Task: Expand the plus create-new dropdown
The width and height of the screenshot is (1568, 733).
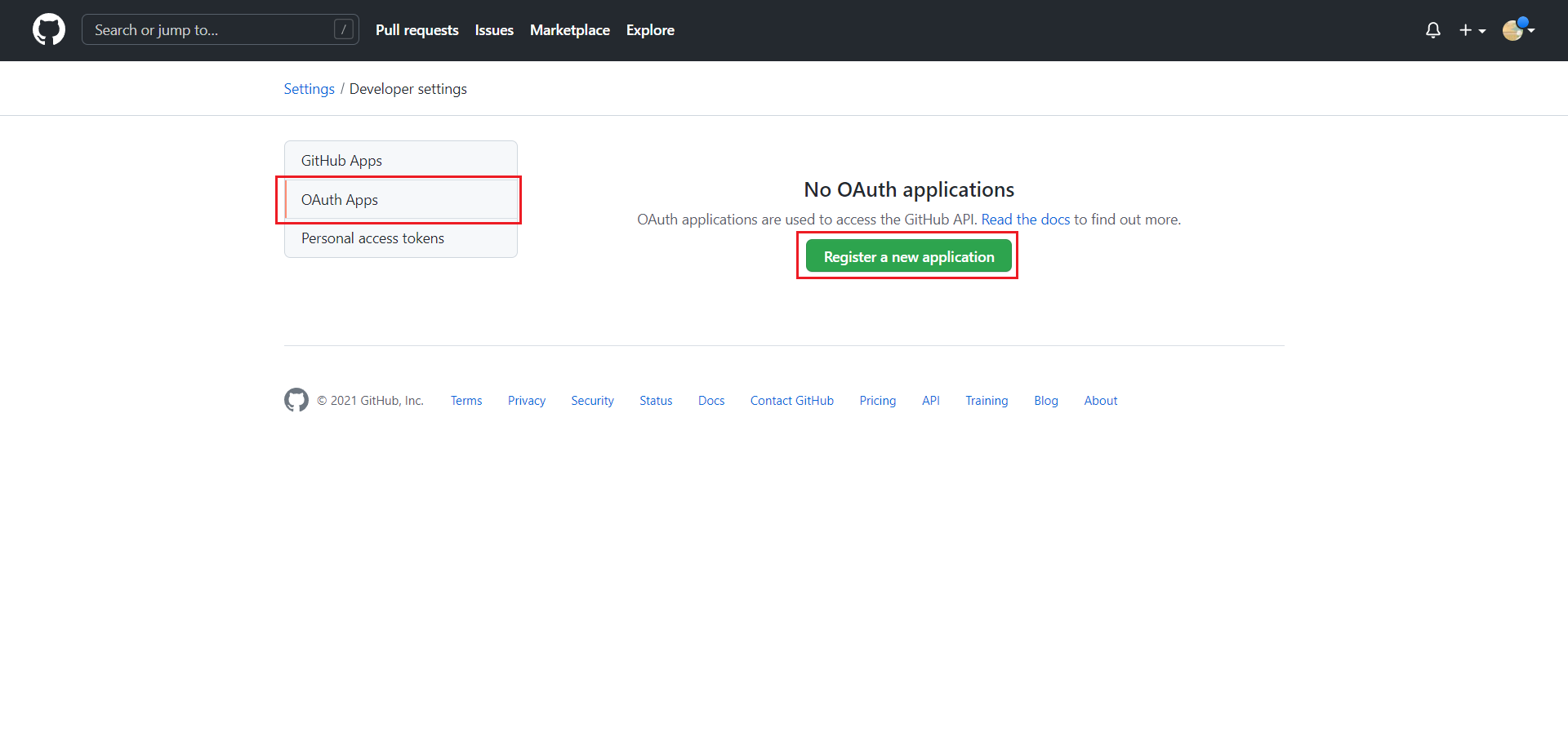Action: [1472, 30]
